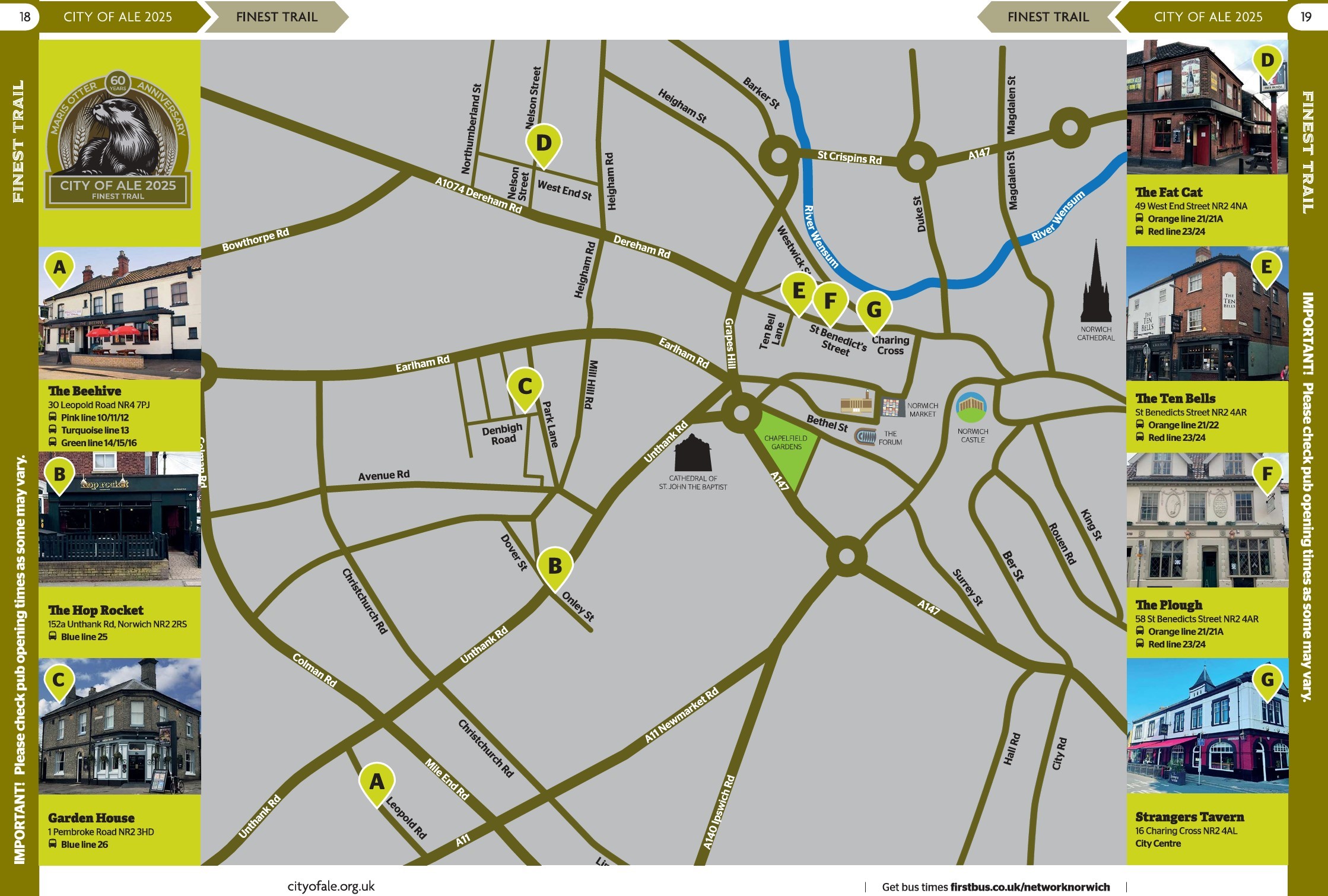Click The Beehive pub photo
The height and width of the screenshot is (896, 1328).
coord(120,313)
